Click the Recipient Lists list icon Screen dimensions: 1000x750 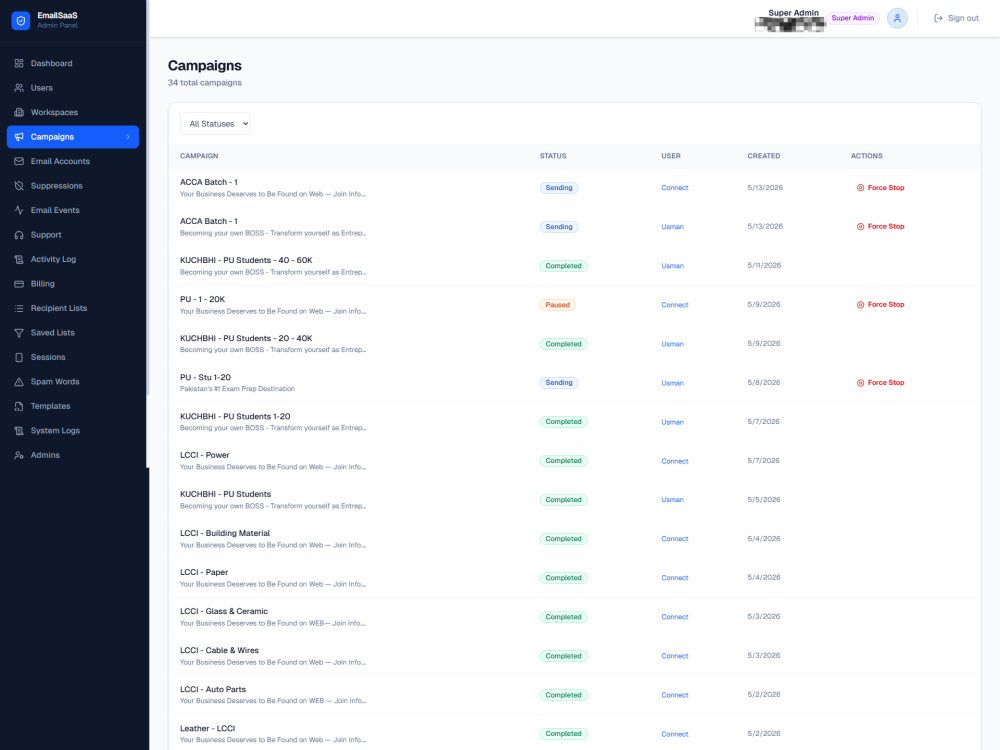pyautogui.click(x=19, y=308)
